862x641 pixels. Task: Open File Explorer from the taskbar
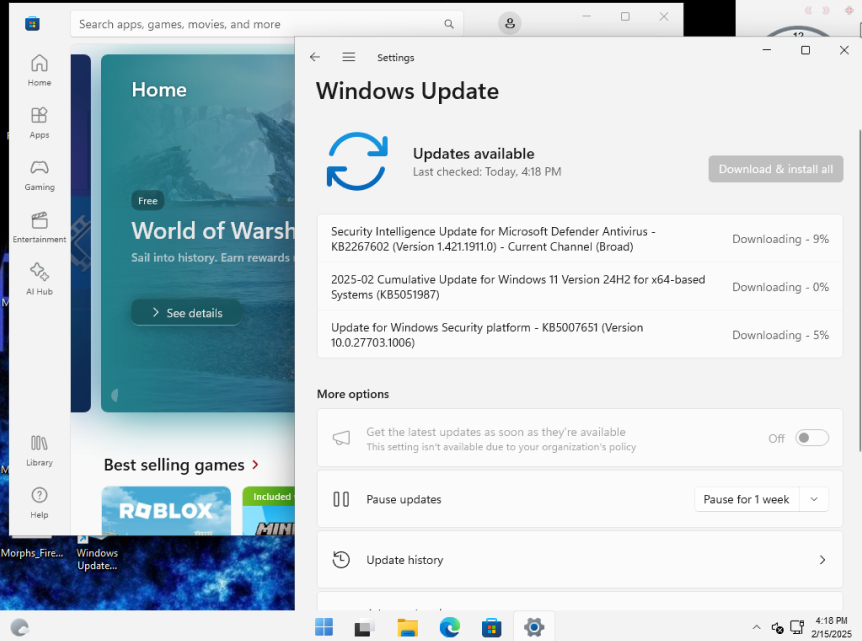[407, 628]
